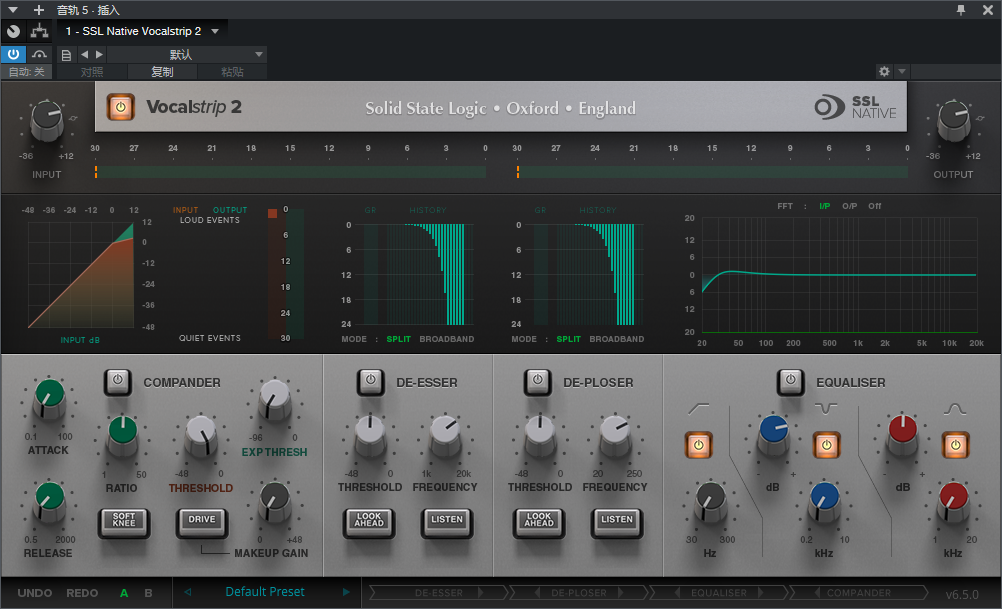Screen dimensions: 1002x609
Task: Enable the Drive button
Action: click(202, 521)
